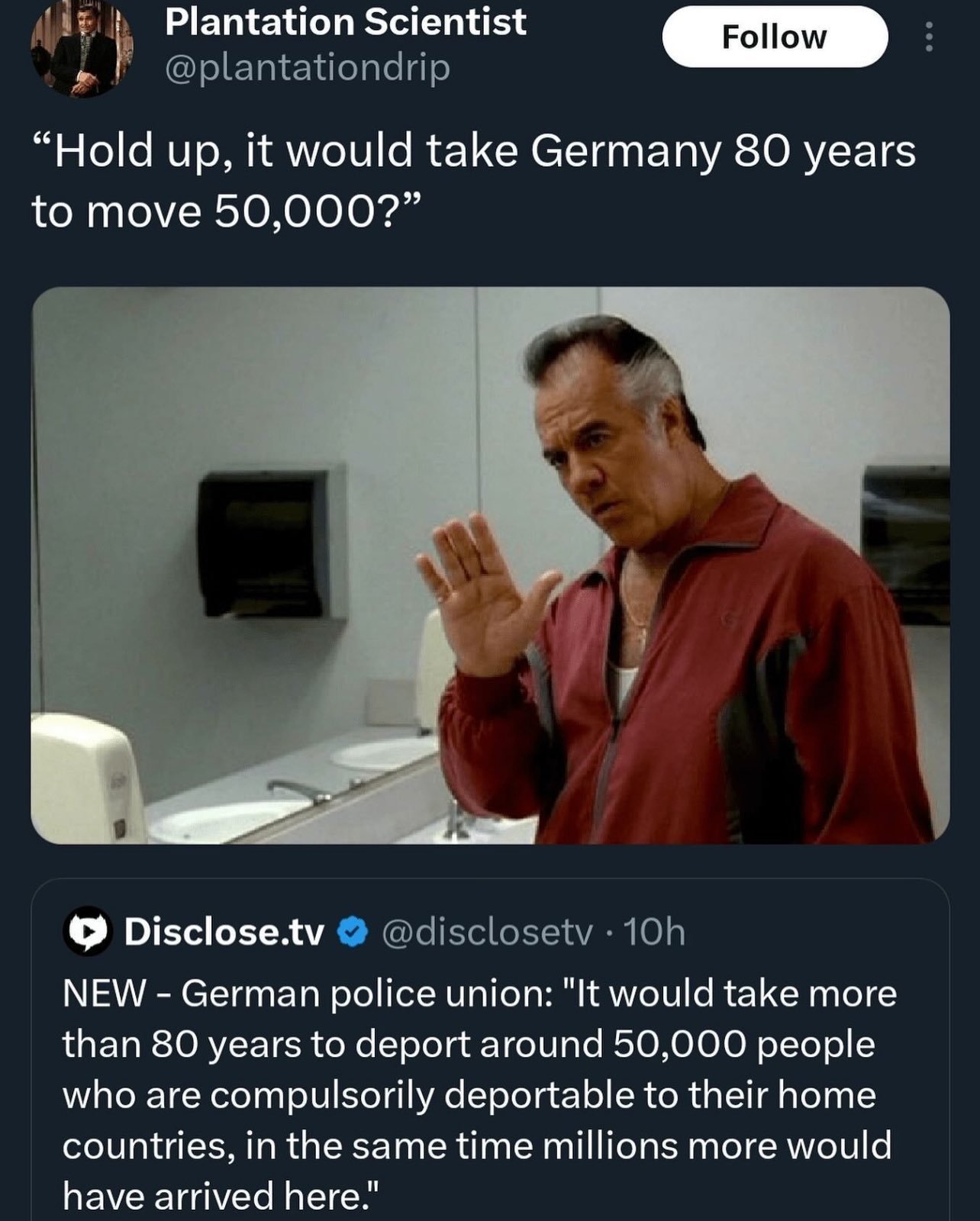Click the "Hold up" tweet text
This screenshot has height=1221, width=980.
473,151
